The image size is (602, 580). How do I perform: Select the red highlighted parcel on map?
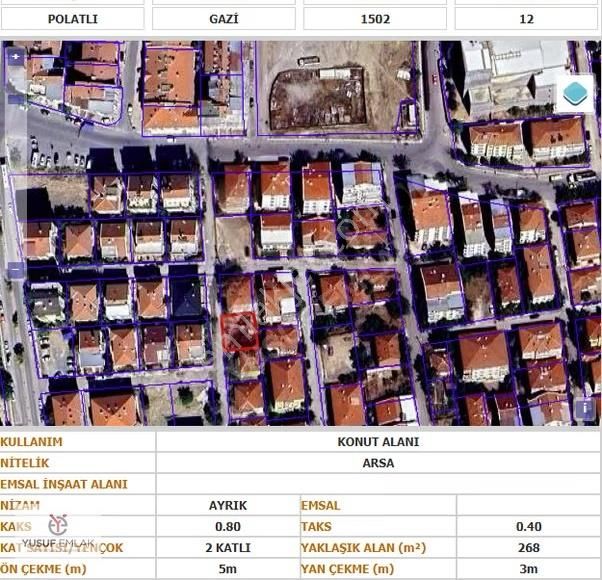240,331
